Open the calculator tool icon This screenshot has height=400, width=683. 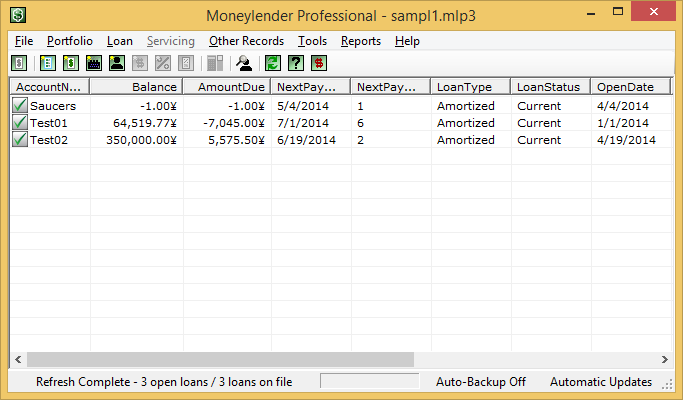[215, 63]
